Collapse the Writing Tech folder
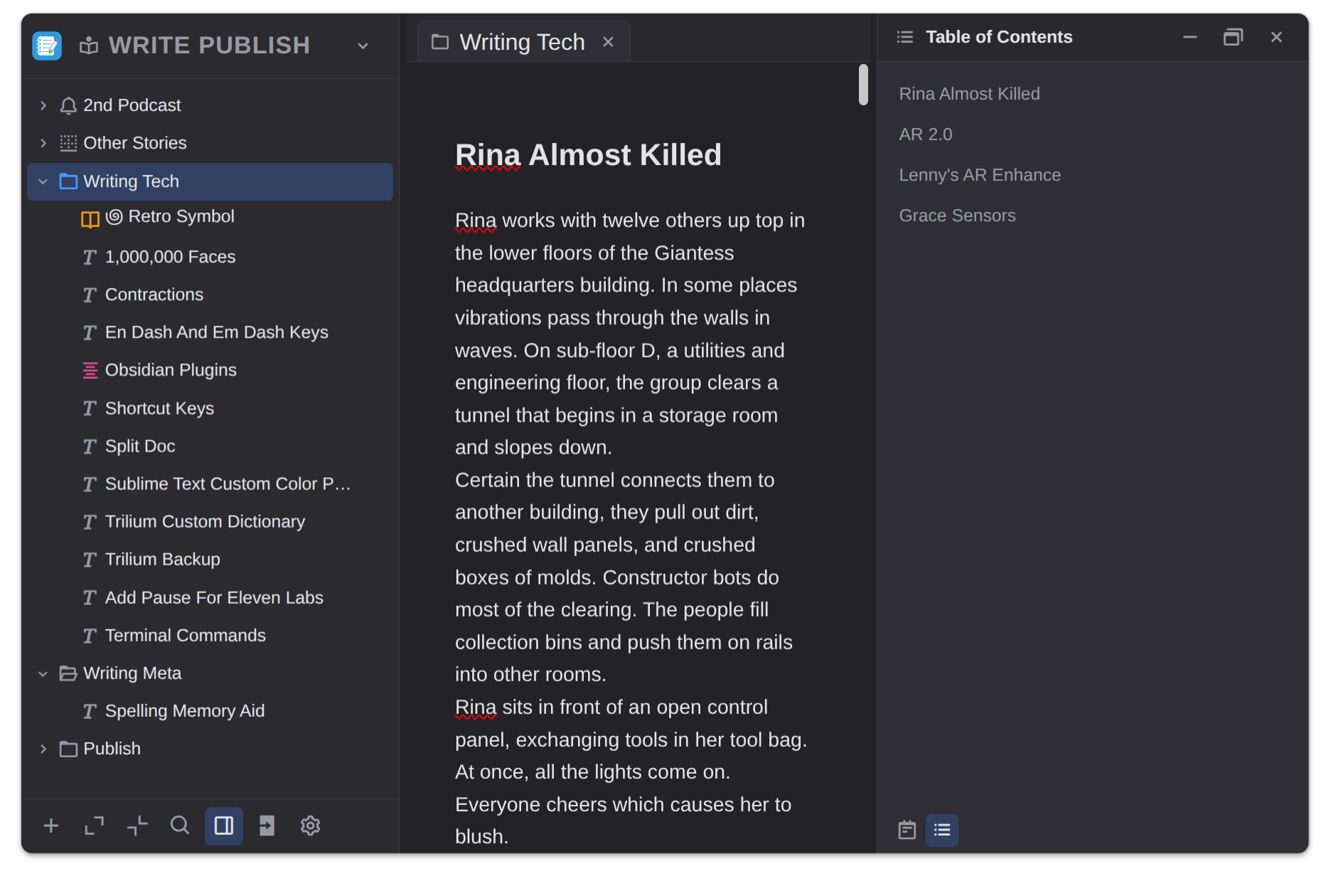1331x896 pixels. pyautogui.click(x=43, y=182)
